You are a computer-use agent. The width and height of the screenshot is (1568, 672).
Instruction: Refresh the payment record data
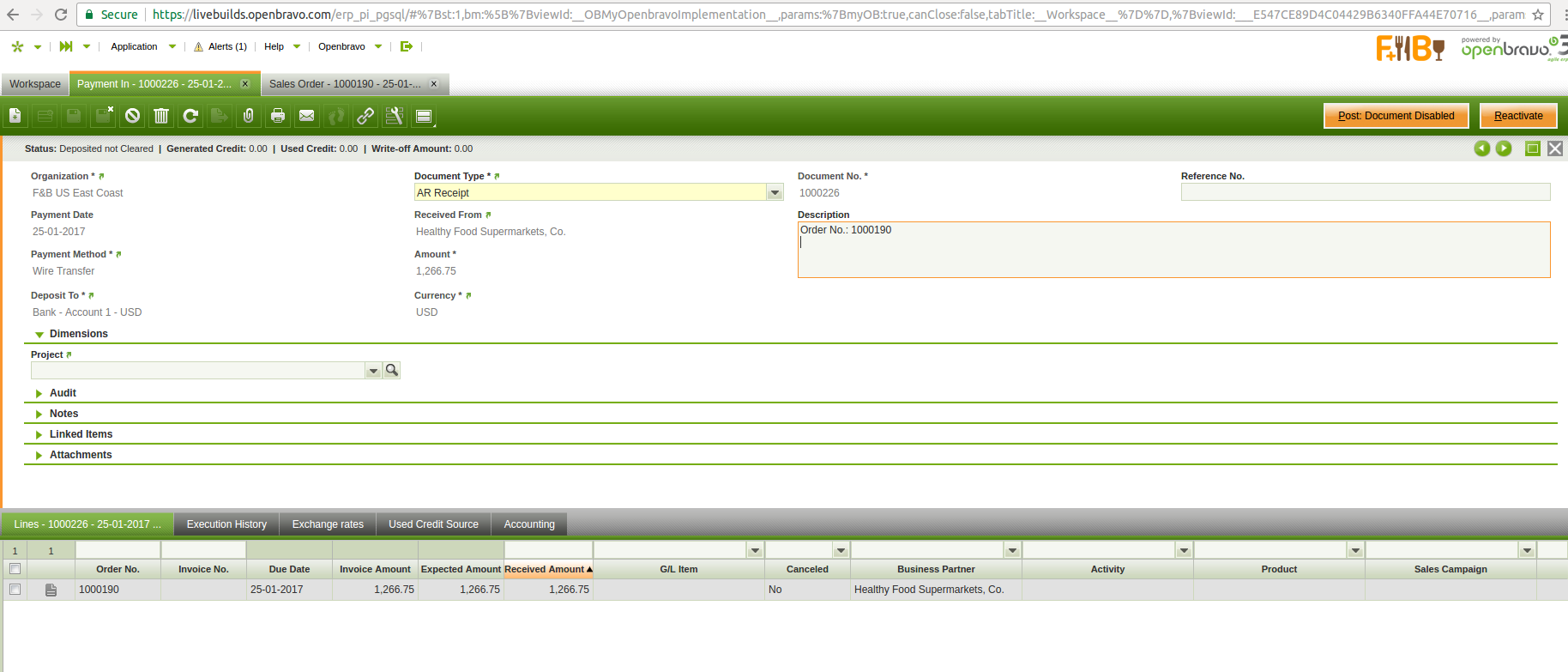(190, 116)
